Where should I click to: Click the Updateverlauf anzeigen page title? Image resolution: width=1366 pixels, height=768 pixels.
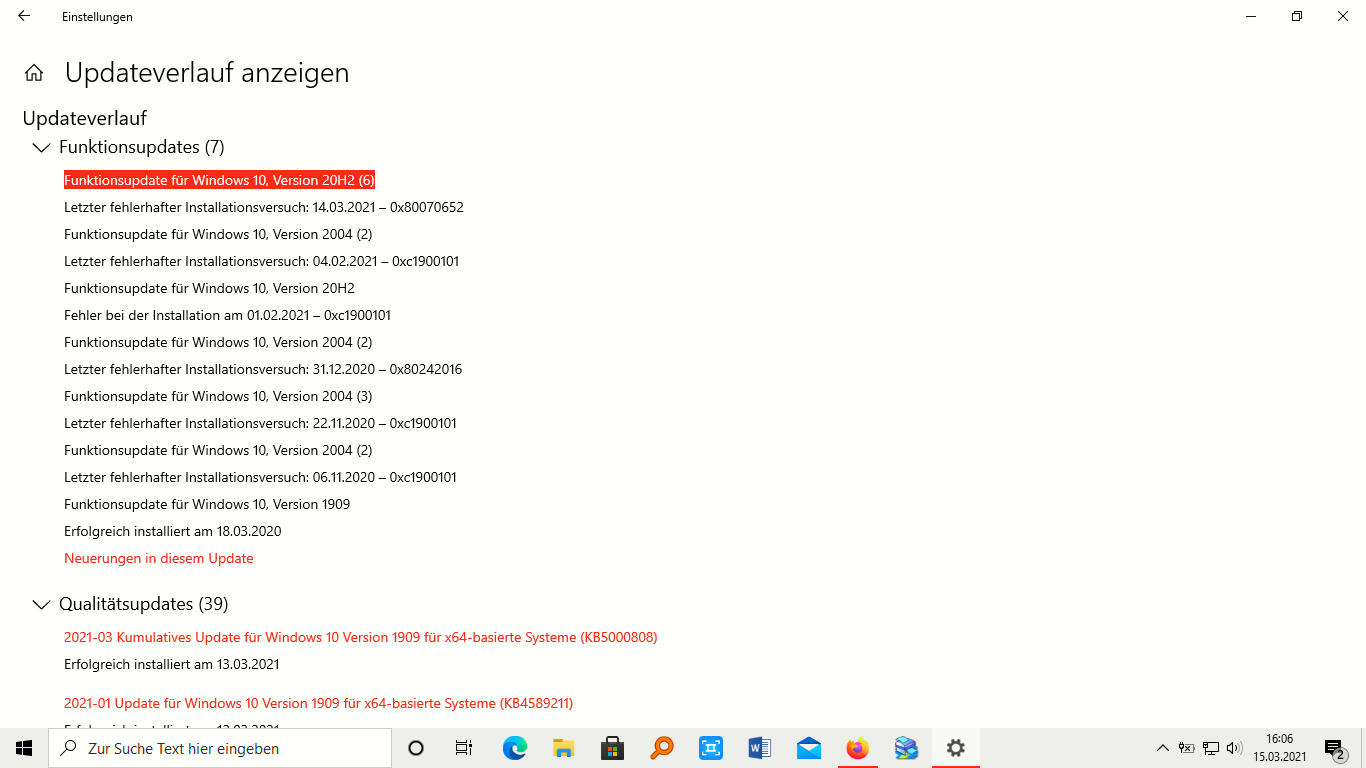click(207, 73)
